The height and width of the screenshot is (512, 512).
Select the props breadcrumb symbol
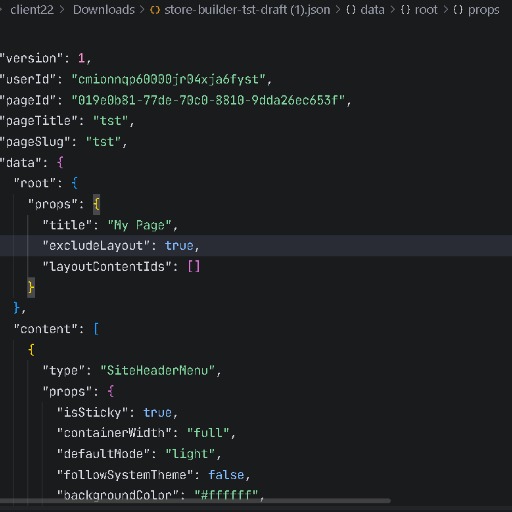[x=483, y=10]
